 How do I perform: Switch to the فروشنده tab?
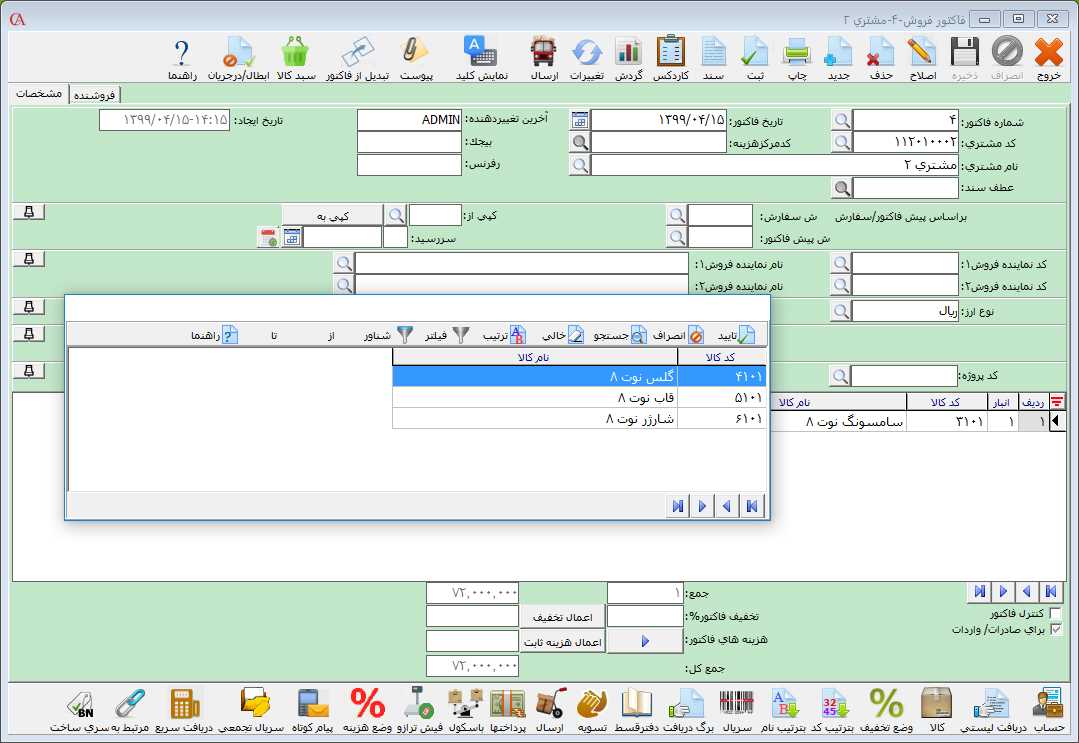coord(95,95)
